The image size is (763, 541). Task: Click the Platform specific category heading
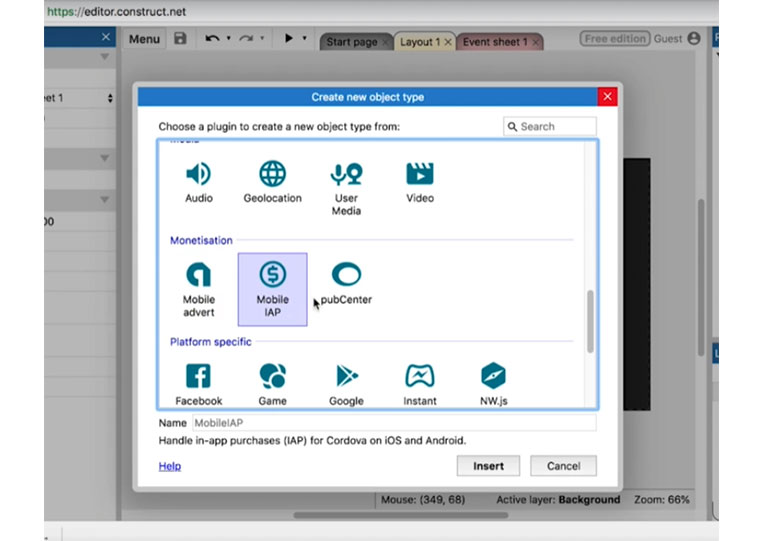pyautogui.click(x=211, y=342)
